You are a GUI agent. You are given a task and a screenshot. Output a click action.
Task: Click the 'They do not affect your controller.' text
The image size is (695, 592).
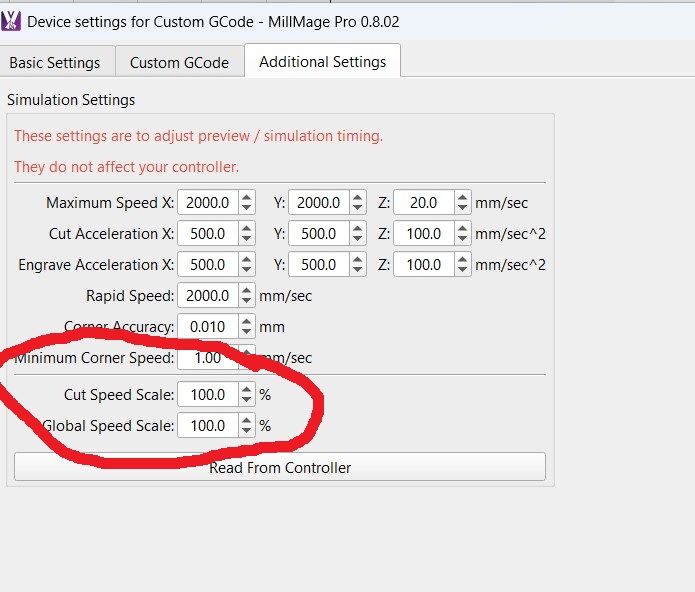coord(126,167)
